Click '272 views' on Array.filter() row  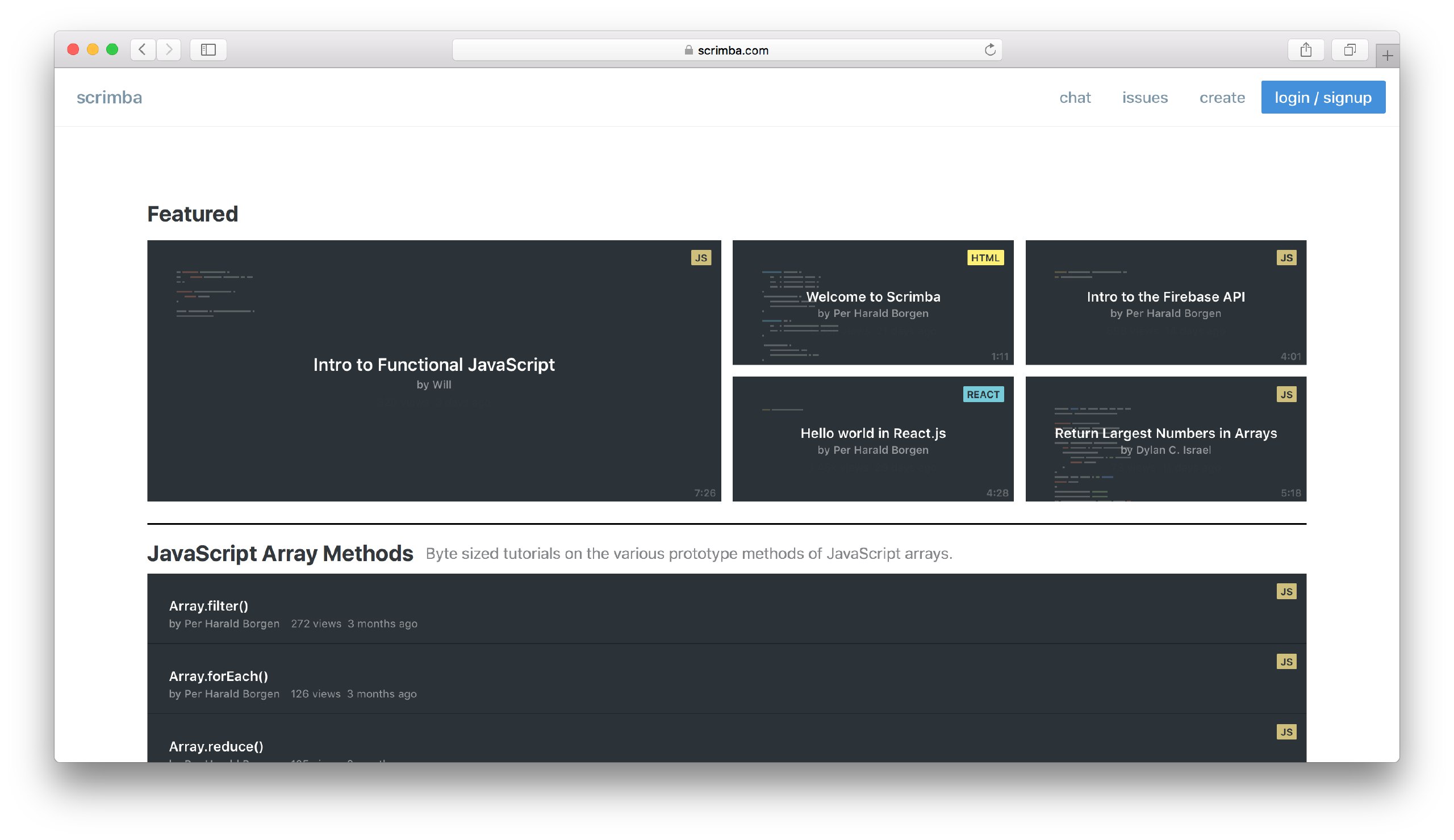315,624
